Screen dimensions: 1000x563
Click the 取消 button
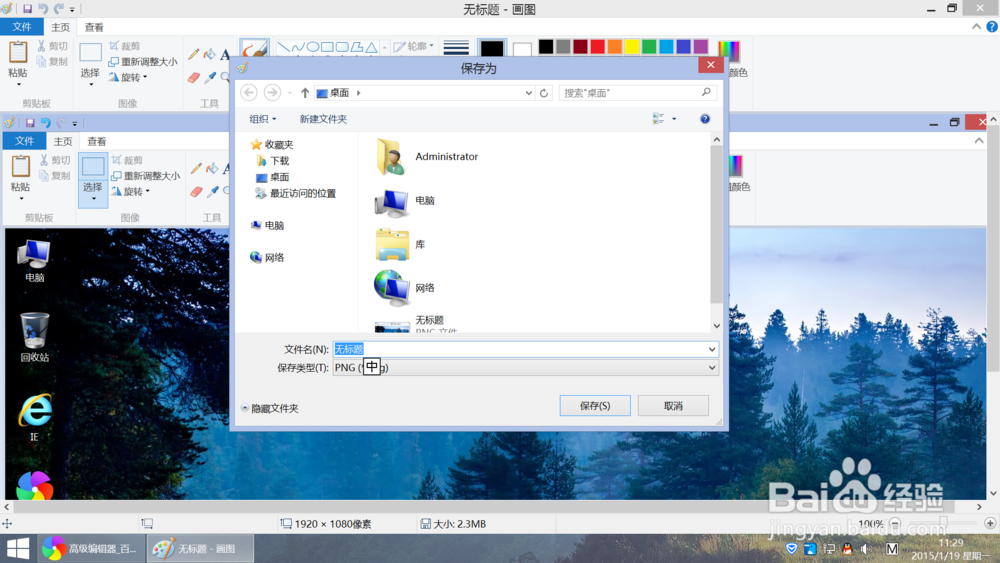click(673, 406)
